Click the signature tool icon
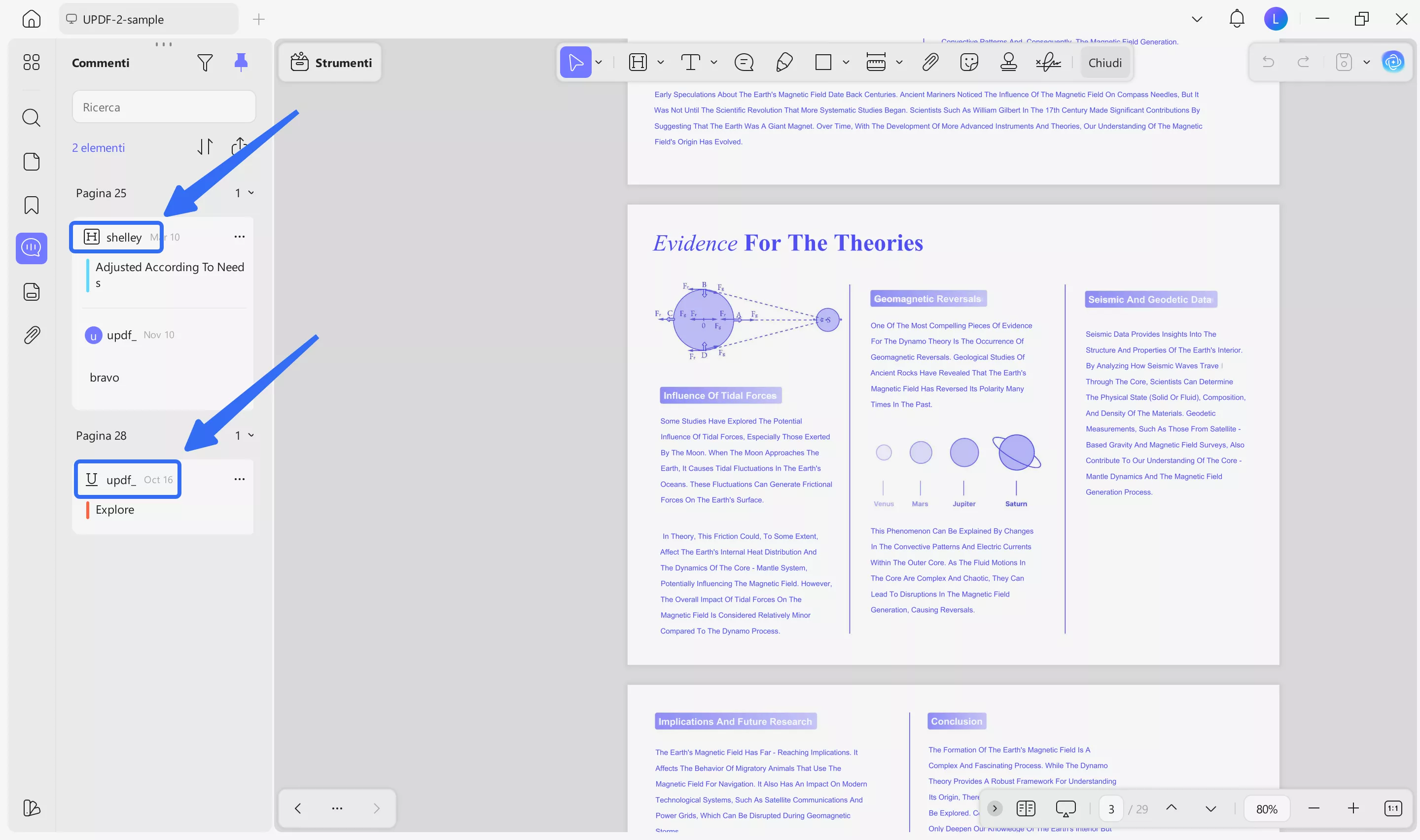 coord(1048,62)
